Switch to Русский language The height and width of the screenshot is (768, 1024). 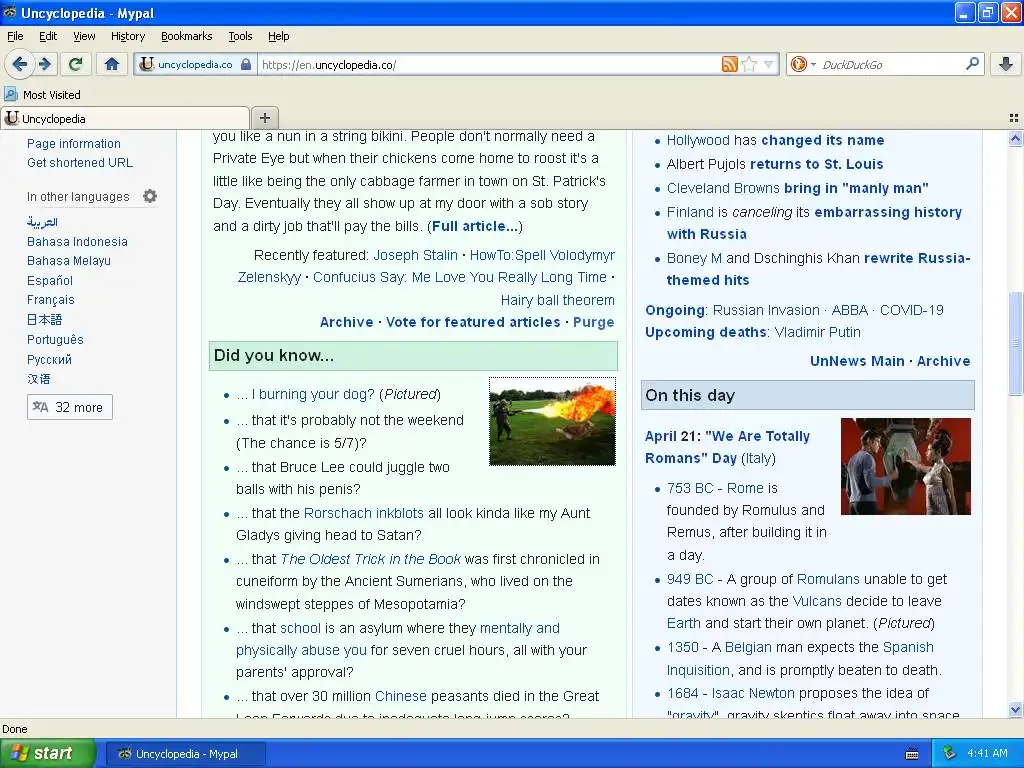pos(49,359)
